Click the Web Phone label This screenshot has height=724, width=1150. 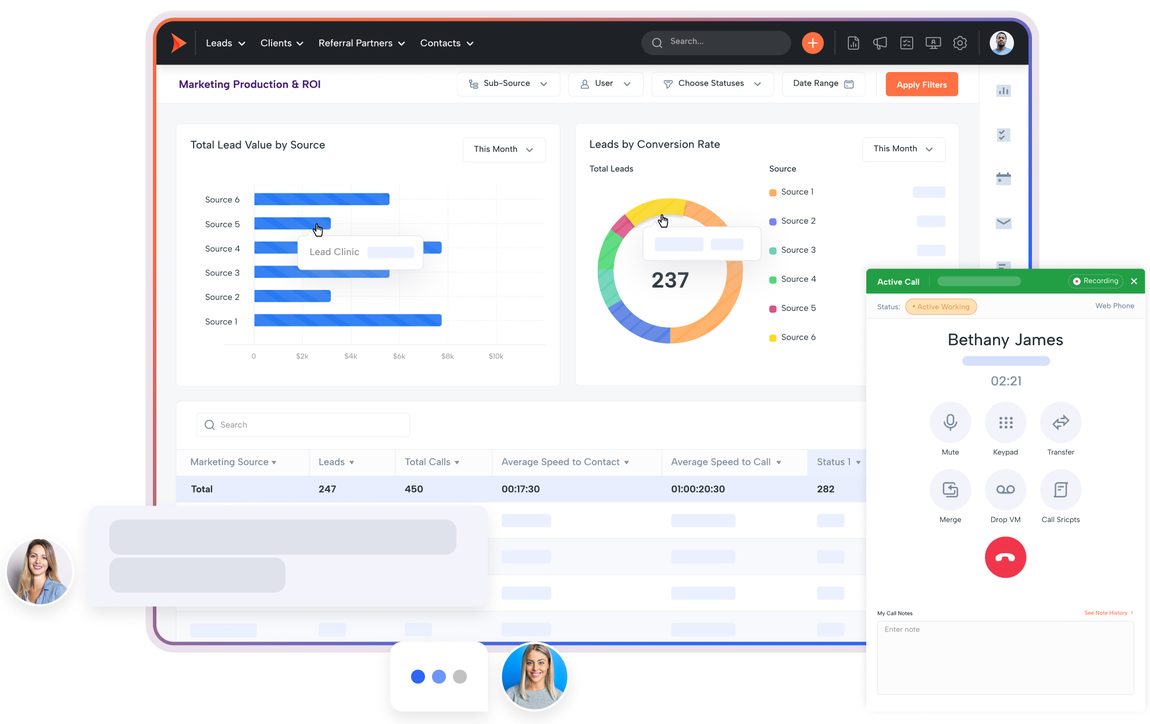click(x=1114, y=306)
